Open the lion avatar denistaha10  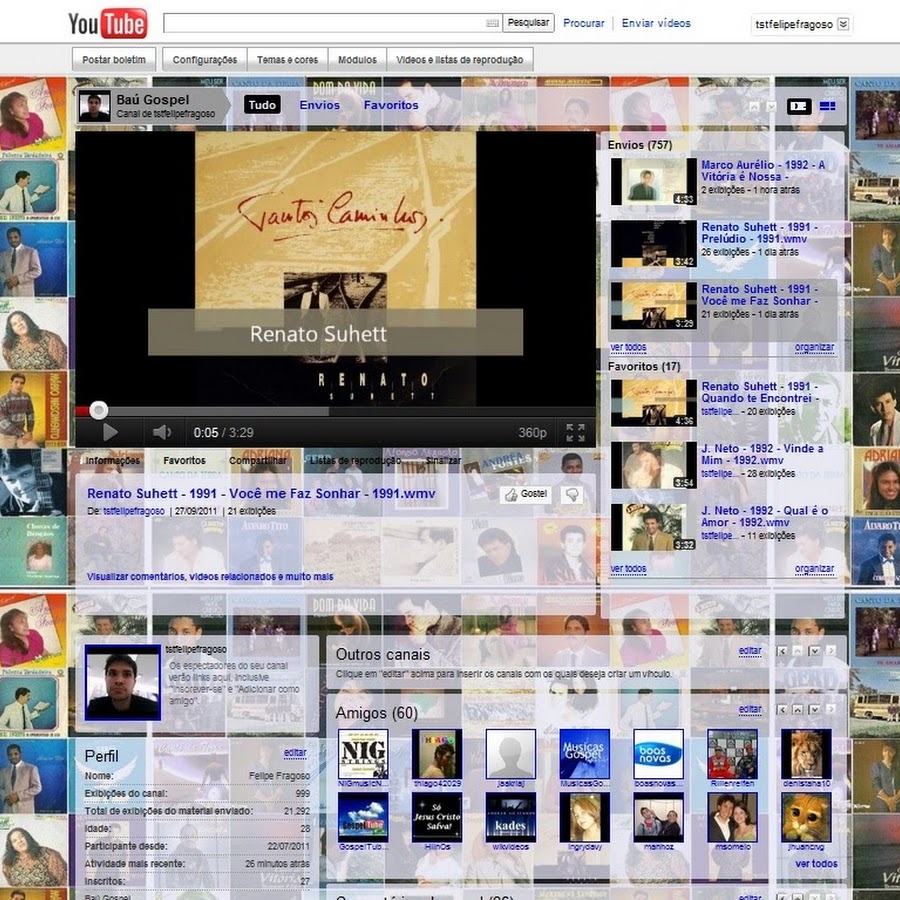coord(806,754)
